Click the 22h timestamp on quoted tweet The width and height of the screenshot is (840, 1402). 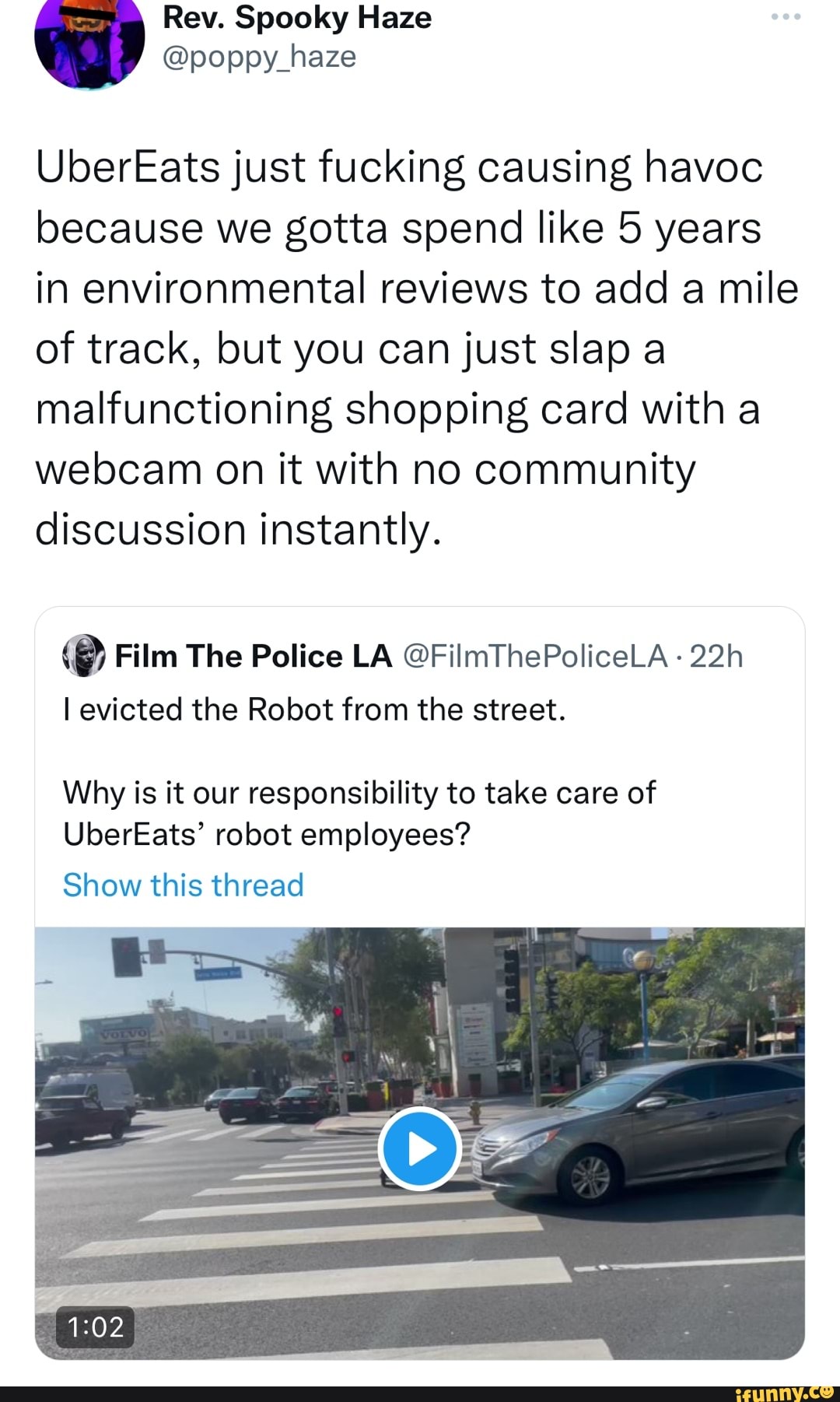pos(716,656)
